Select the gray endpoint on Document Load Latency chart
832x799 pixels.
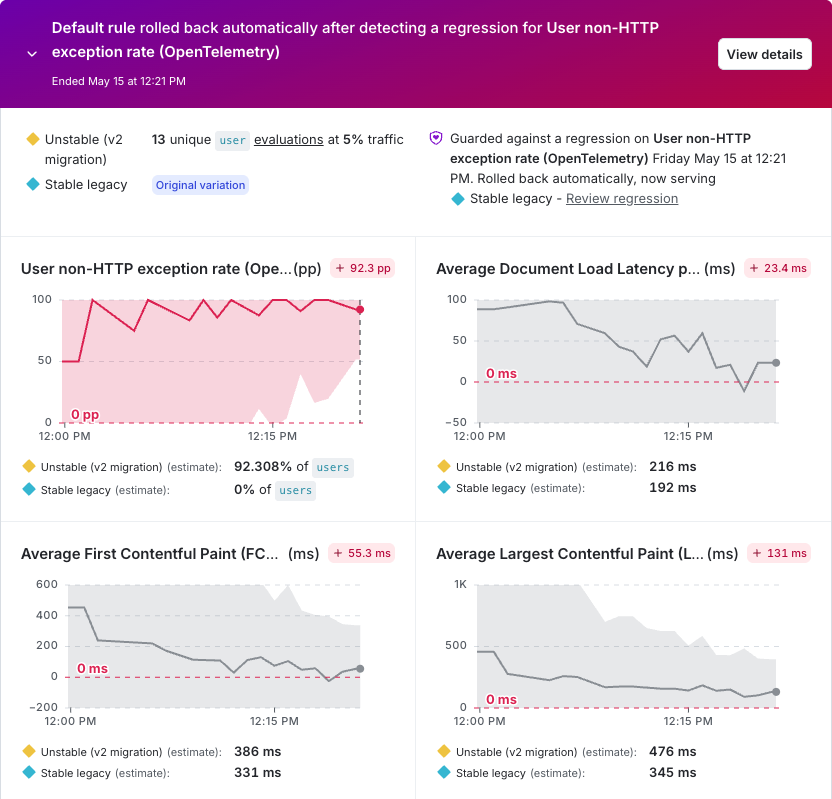point(776,363)
